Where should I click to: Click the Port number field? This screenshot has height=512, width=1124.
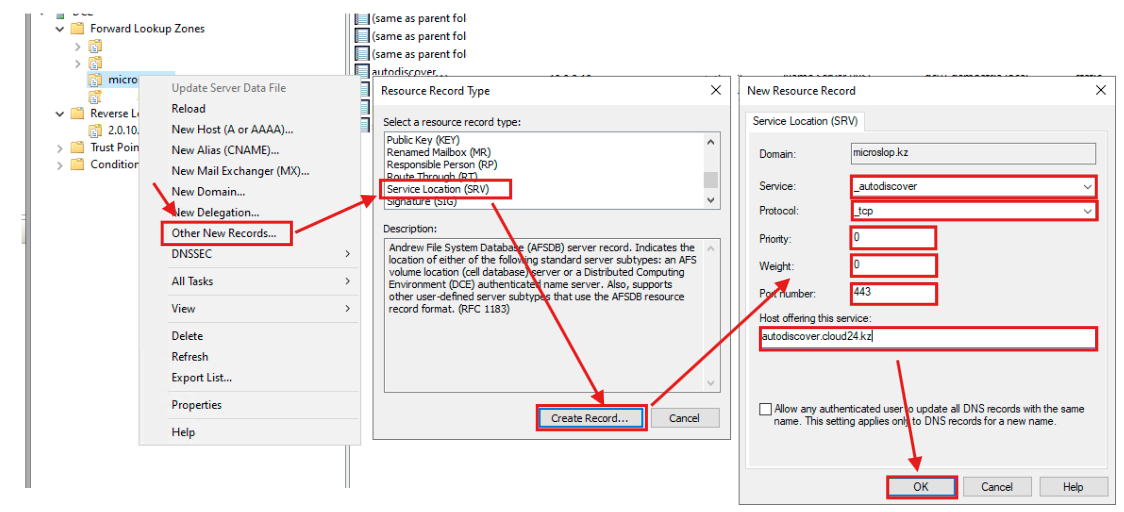pos(893,293)
